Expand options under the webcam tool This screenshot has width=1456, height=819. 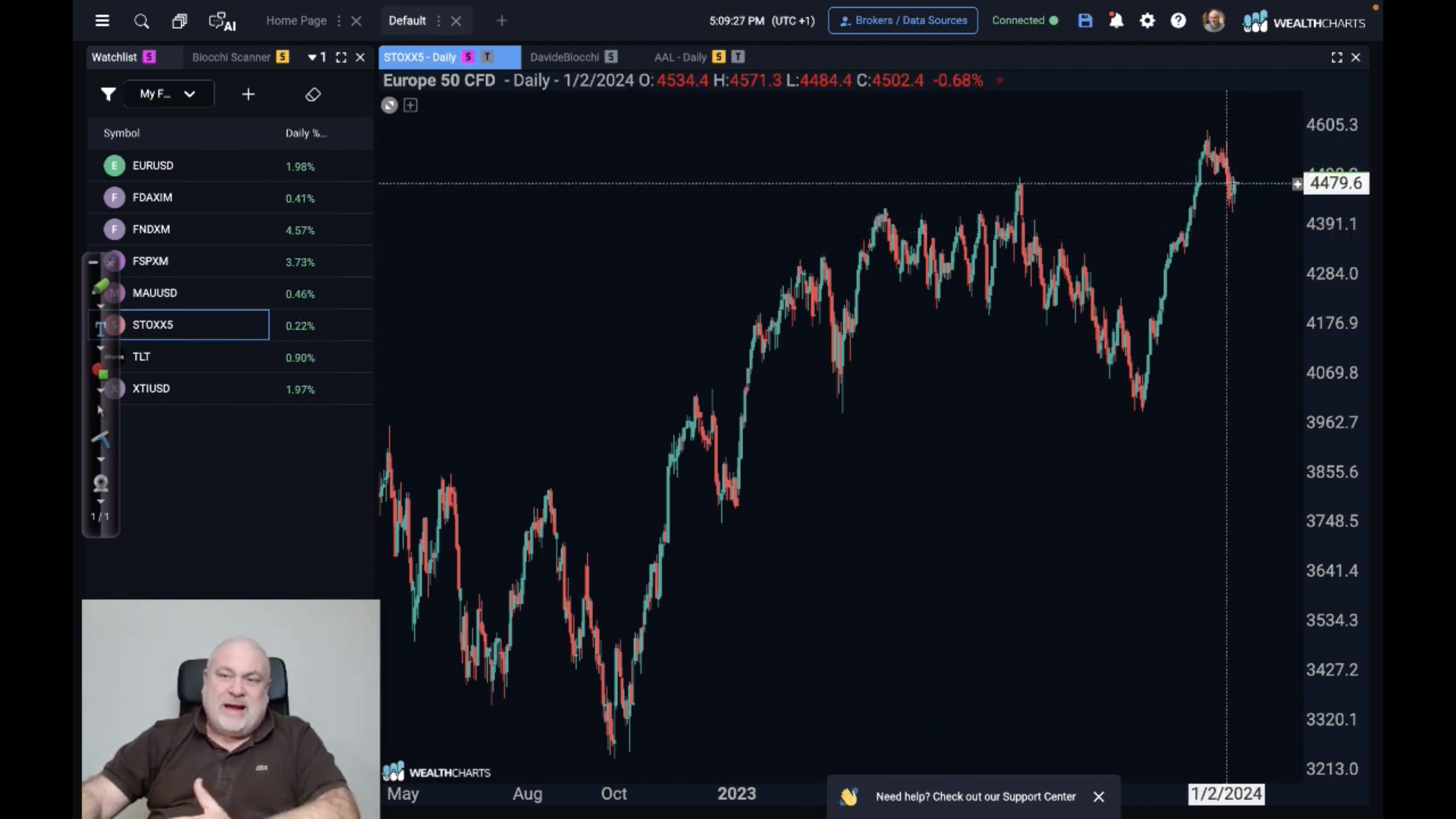(x=100, y=502)
